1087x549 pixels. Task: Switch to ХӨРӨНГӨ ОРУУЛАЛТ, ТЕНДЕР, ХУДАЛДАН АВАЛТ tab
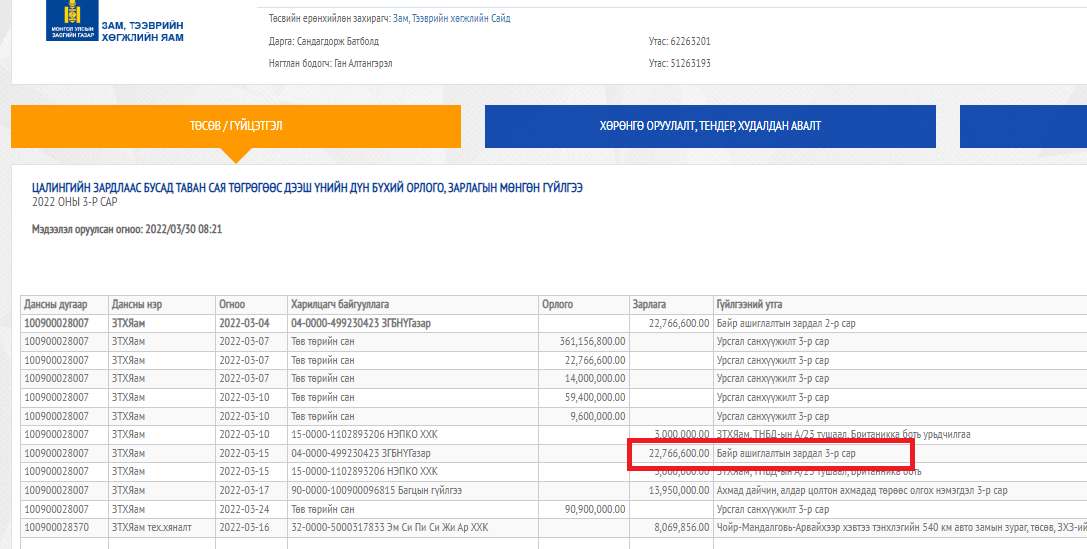point(710,126)
